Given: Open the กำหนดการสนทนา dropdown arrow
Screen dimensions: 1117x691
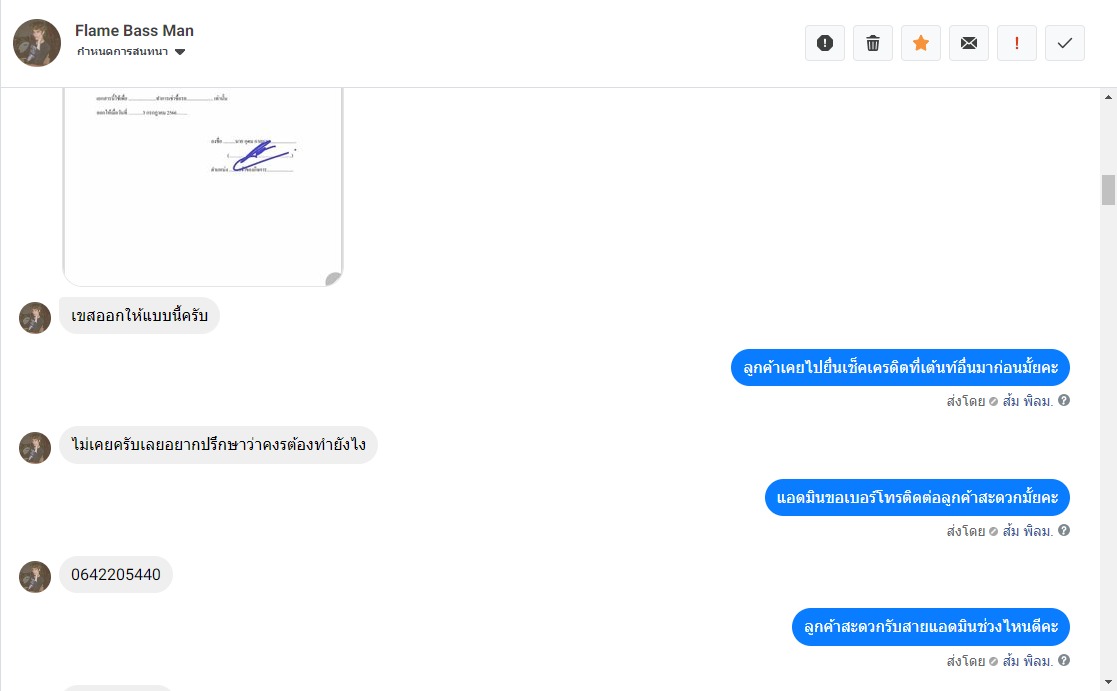Looking at the screenshot, I should click(180, 52).
